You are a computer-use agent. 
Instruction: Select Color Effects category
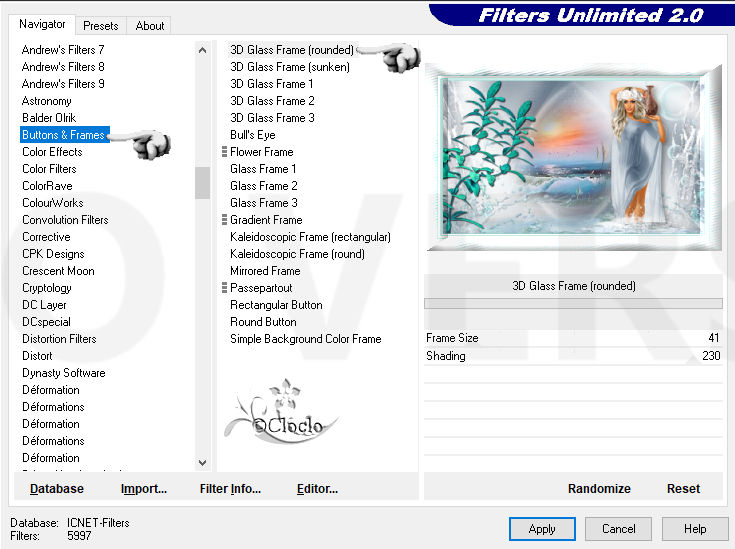point(52,152)
